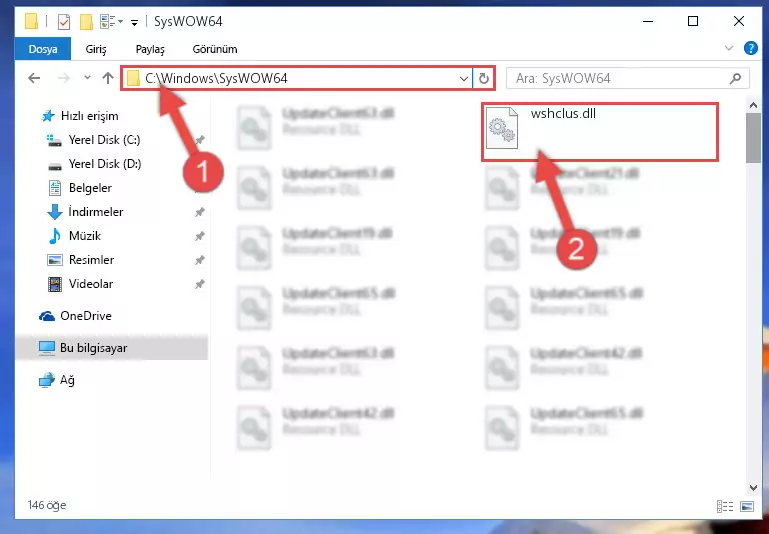The image size is (769, 534).
Task: Click the wshclus.dll gear file icon
Action: point(502,128)
